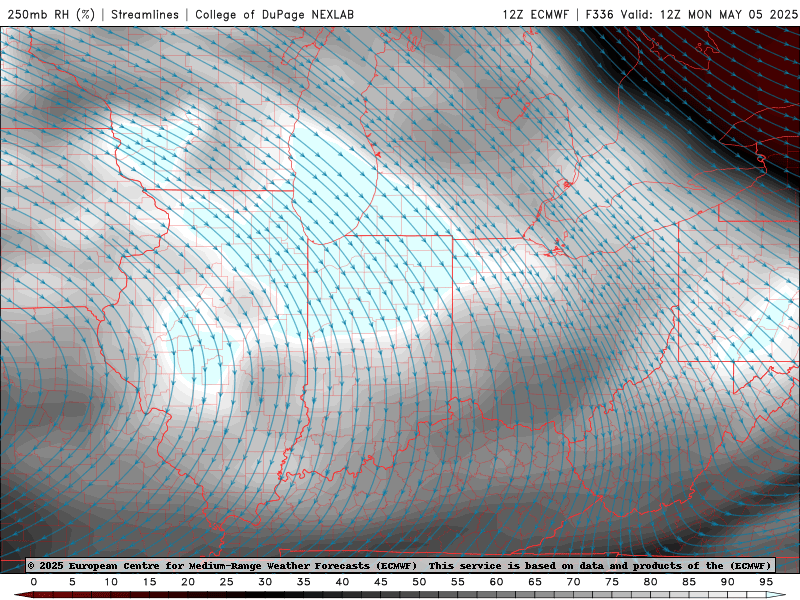800x600 pixels.
Task: Click the color scale label "65"
Action: (535, 582)
